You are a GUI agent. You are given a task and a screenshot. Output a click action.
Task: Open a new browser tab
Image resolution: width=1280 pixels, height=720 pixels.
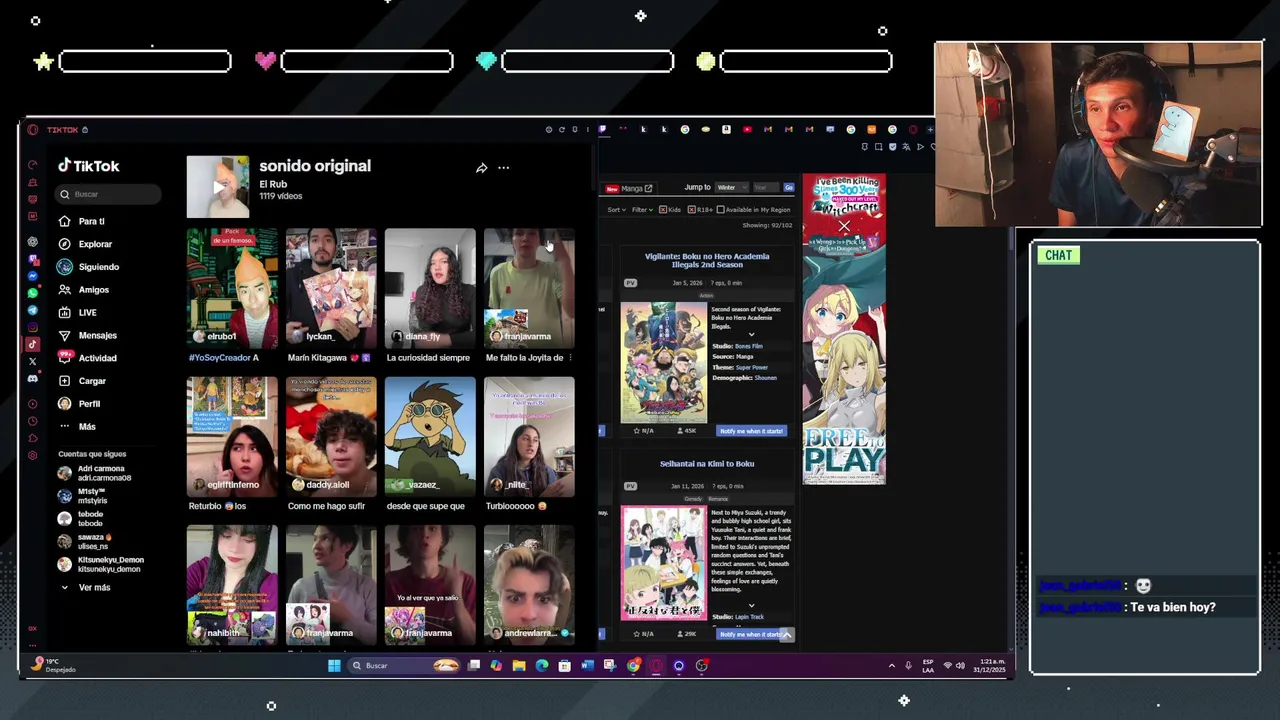pyautogui.click(x=930, y=130)
